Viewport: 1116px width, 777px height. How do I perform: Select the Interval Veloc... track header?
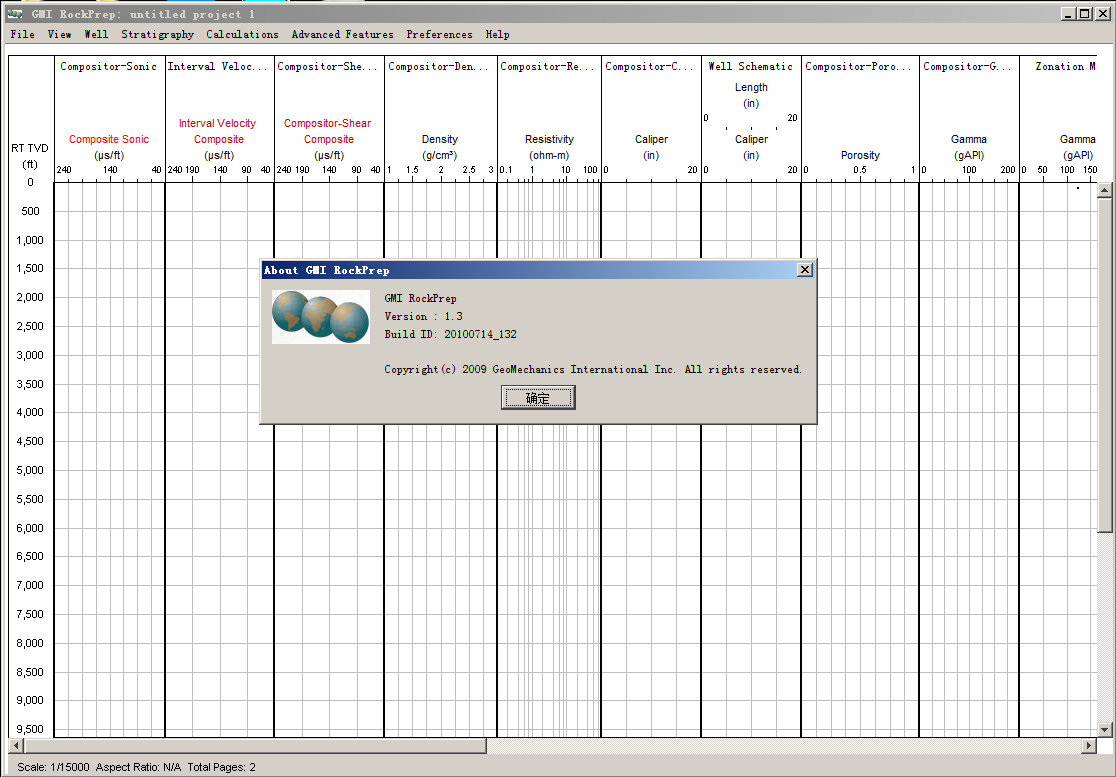(x=217, y=66)
